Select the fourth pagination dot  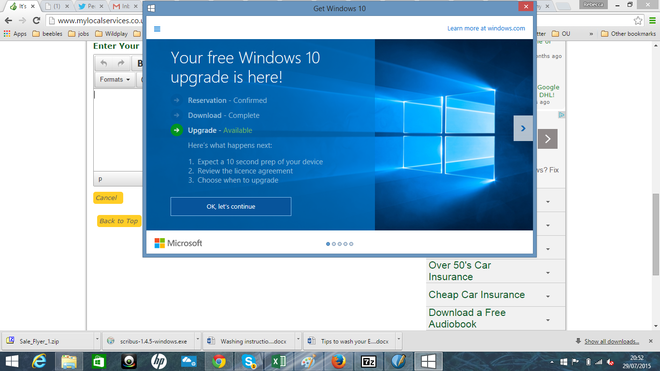(346, 244)
